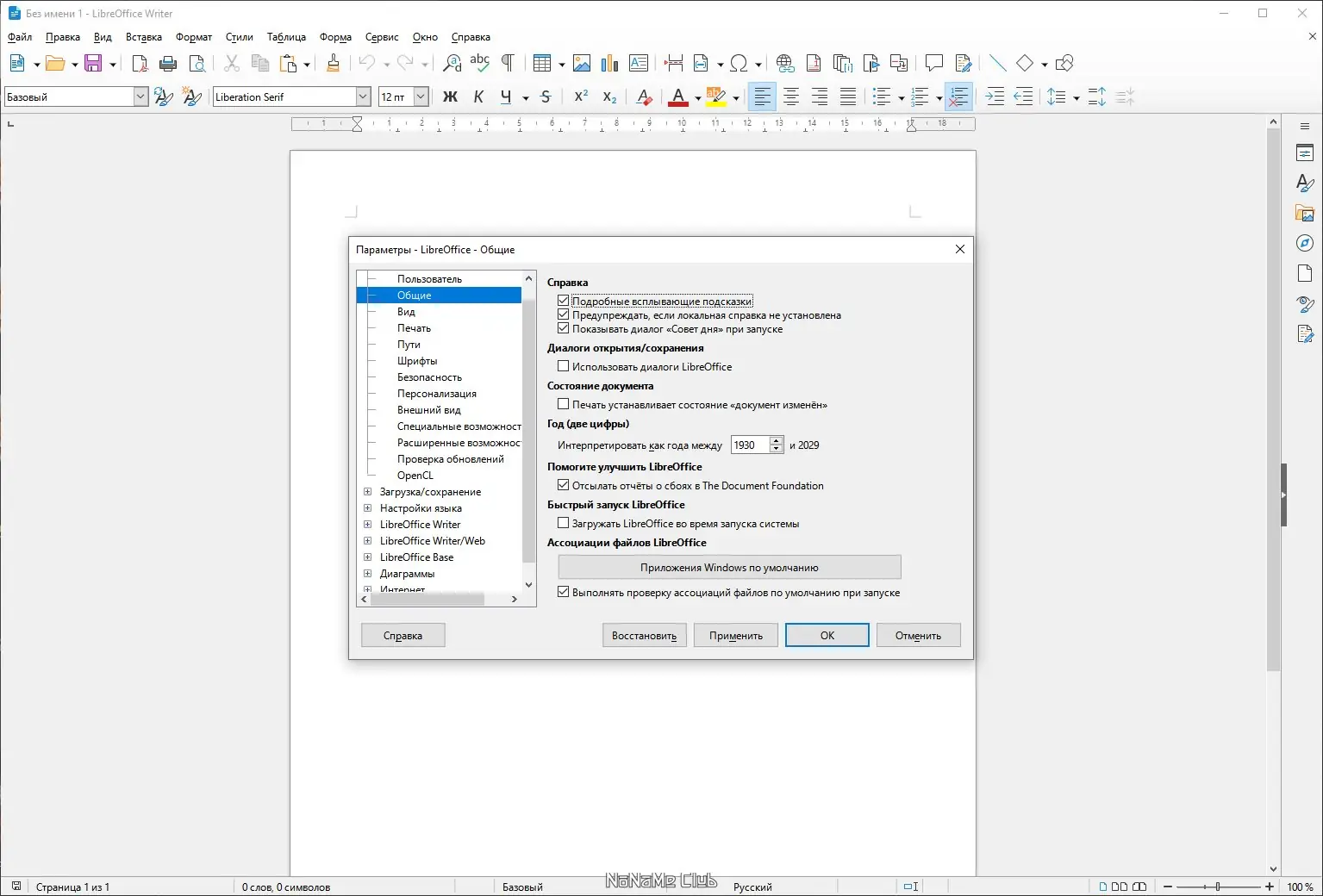Image resolution: width=1323 pixels, height=896 pixels.
Task: Open the Gallery panel in the sidebar
Action: point(1305,213)
